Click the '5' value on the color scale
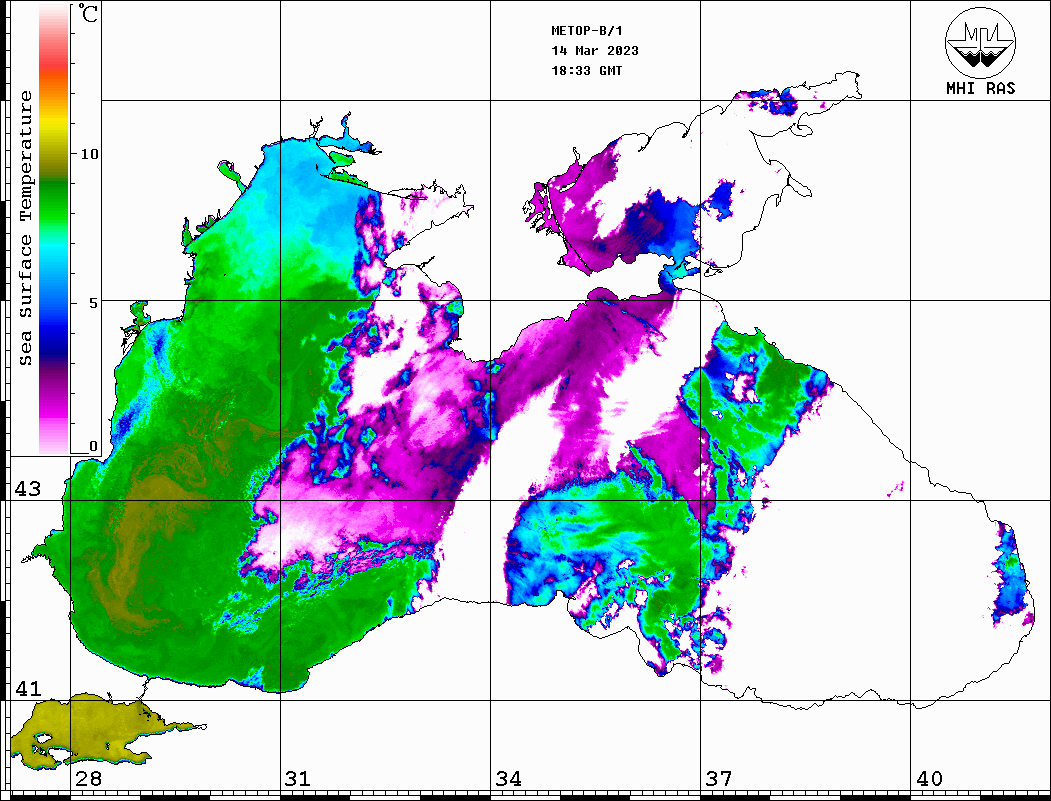 pos(93,303)
